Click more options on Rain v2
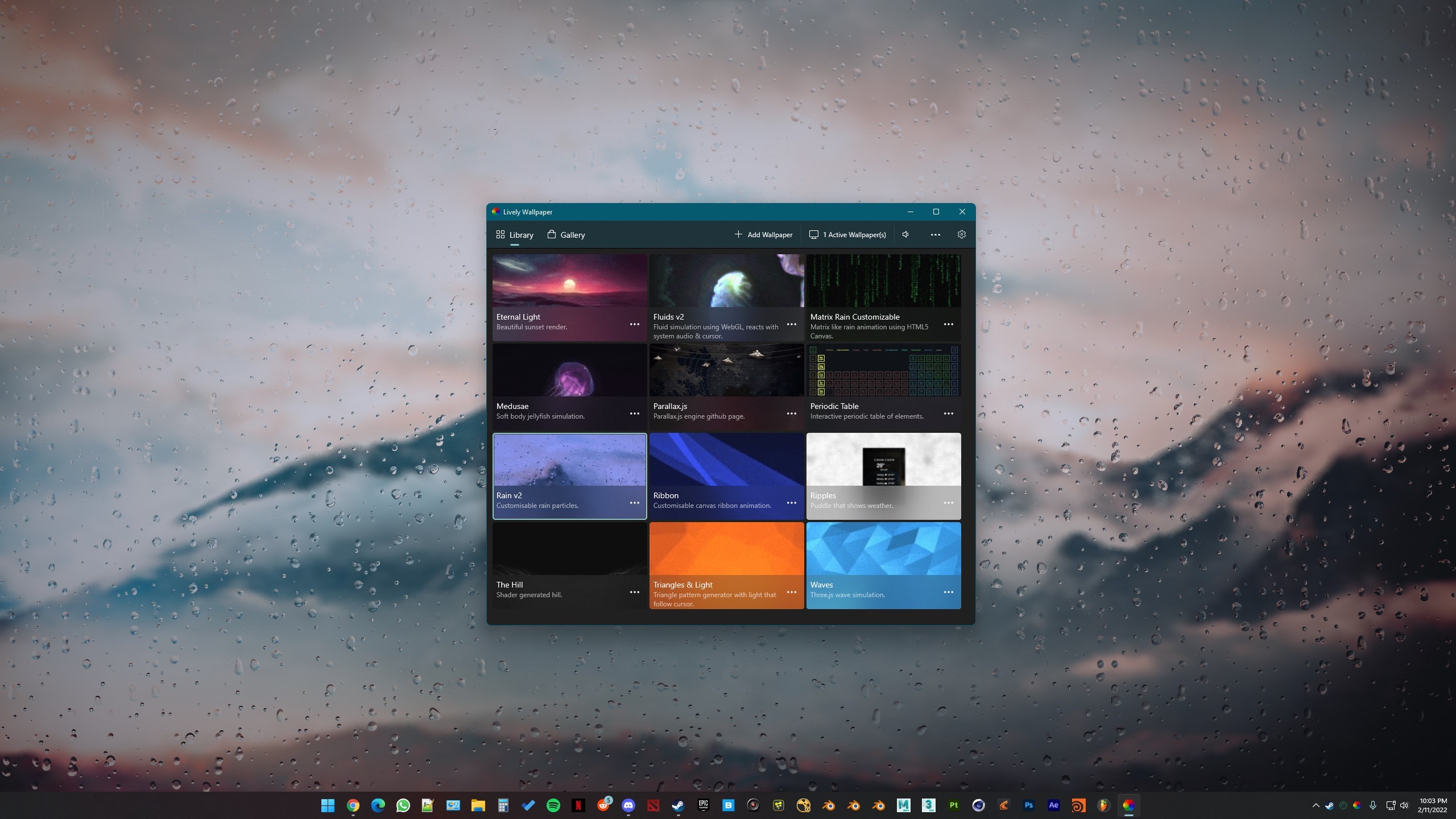 pos(634,502)
